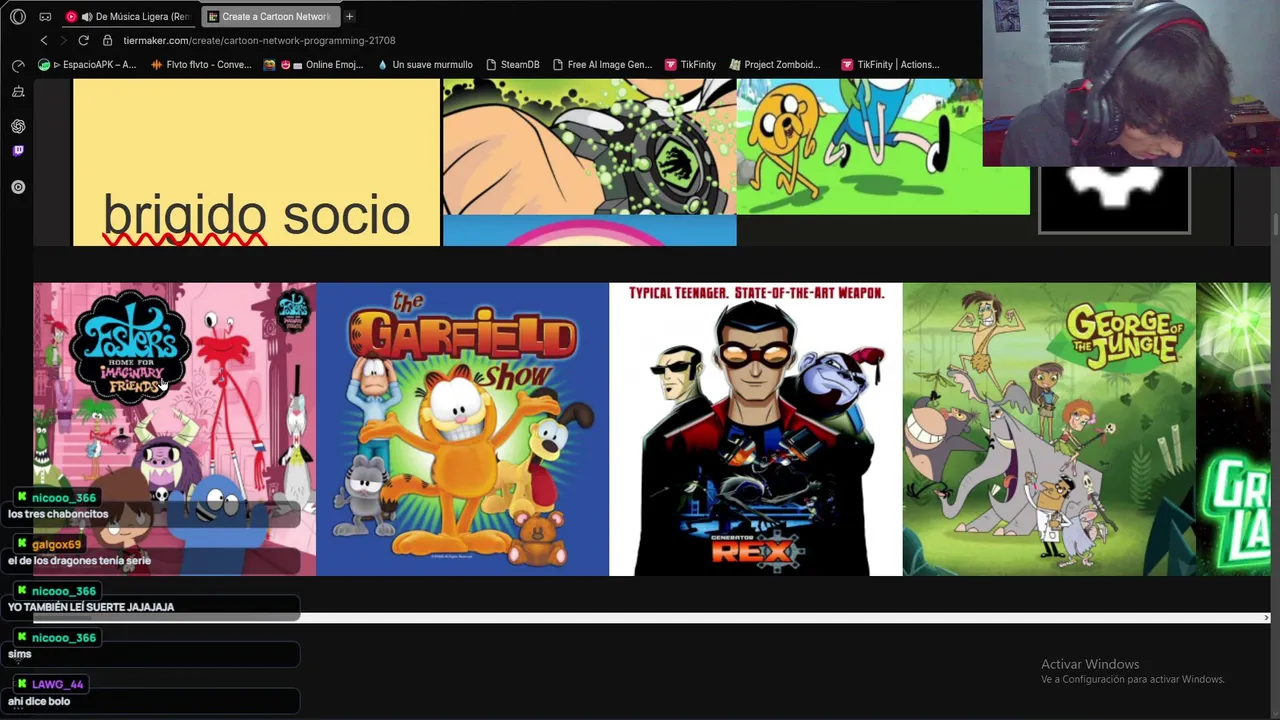This screenshot has width=1280, height=720.
Task: Open the Un suave murmullo bookmark
Action: coord(425,64)
